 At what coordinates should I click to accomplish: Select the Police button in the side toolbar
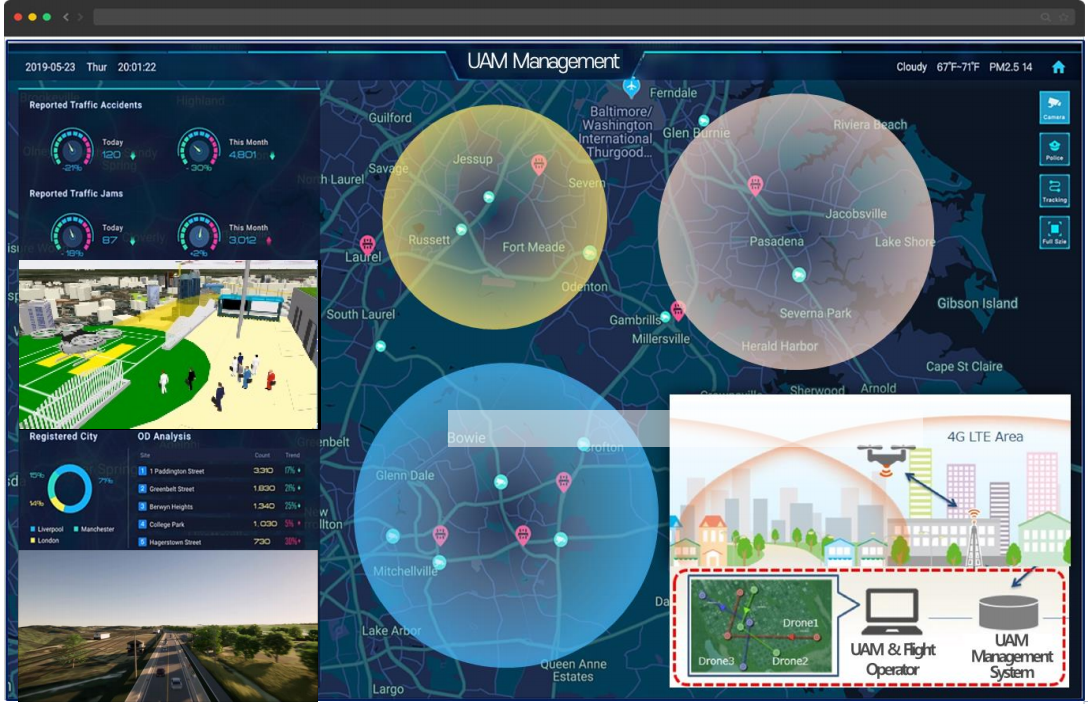point(1054,149)
